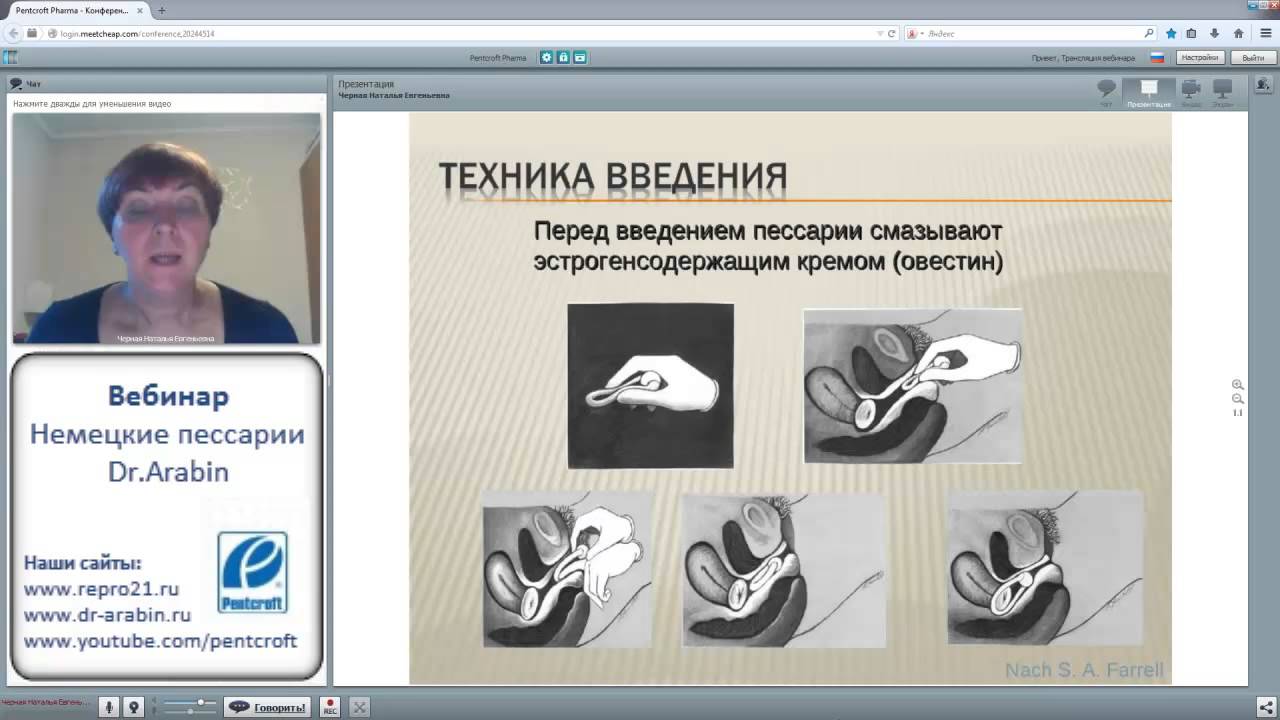The height and width of the screenshot is (720, 1280).
Task: Click the gear icon beside Pentcroft Pharma
Action: tap(546, 58)
